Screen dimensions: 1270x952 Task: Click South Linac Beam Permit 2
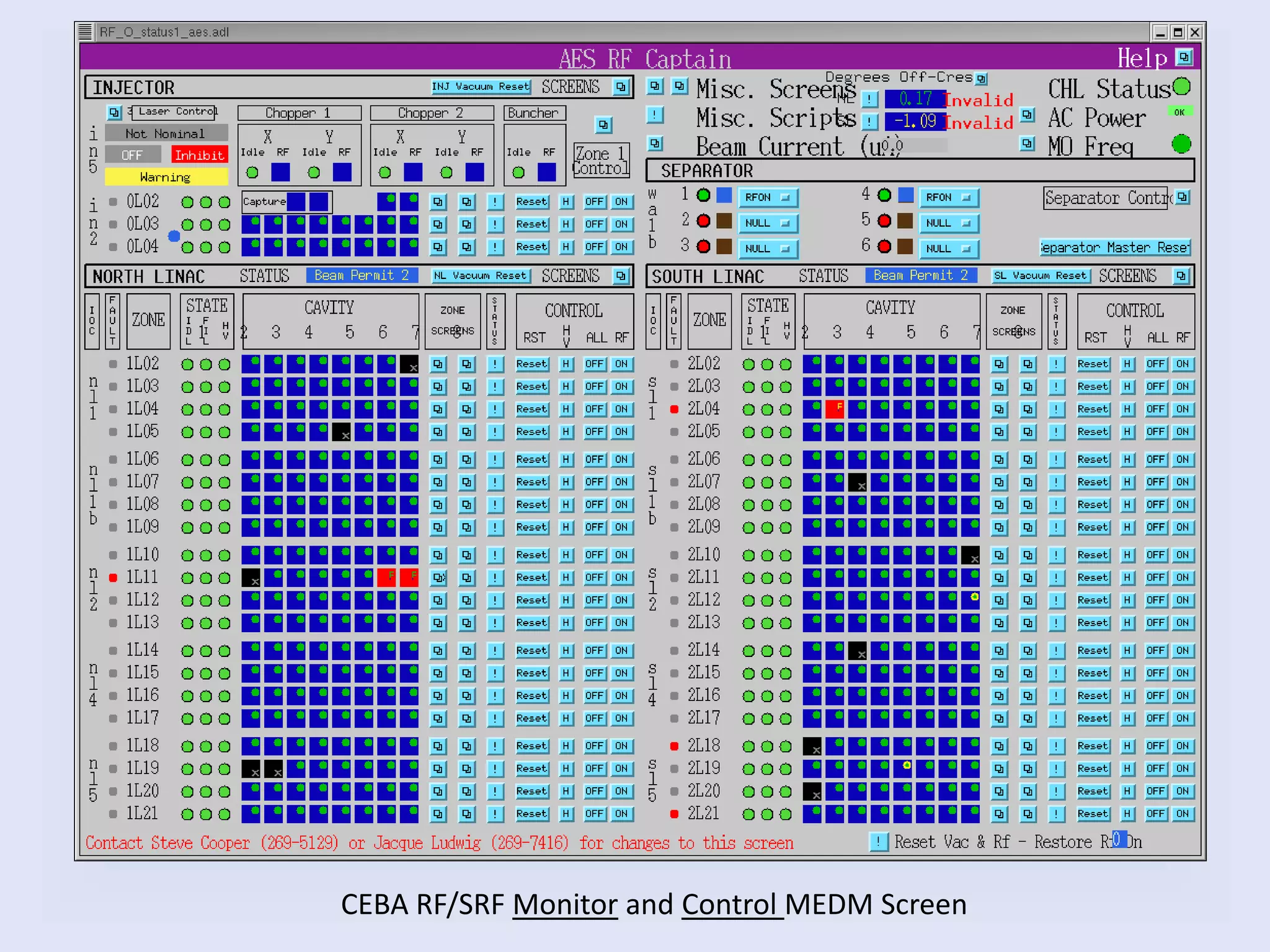[921, 275]
